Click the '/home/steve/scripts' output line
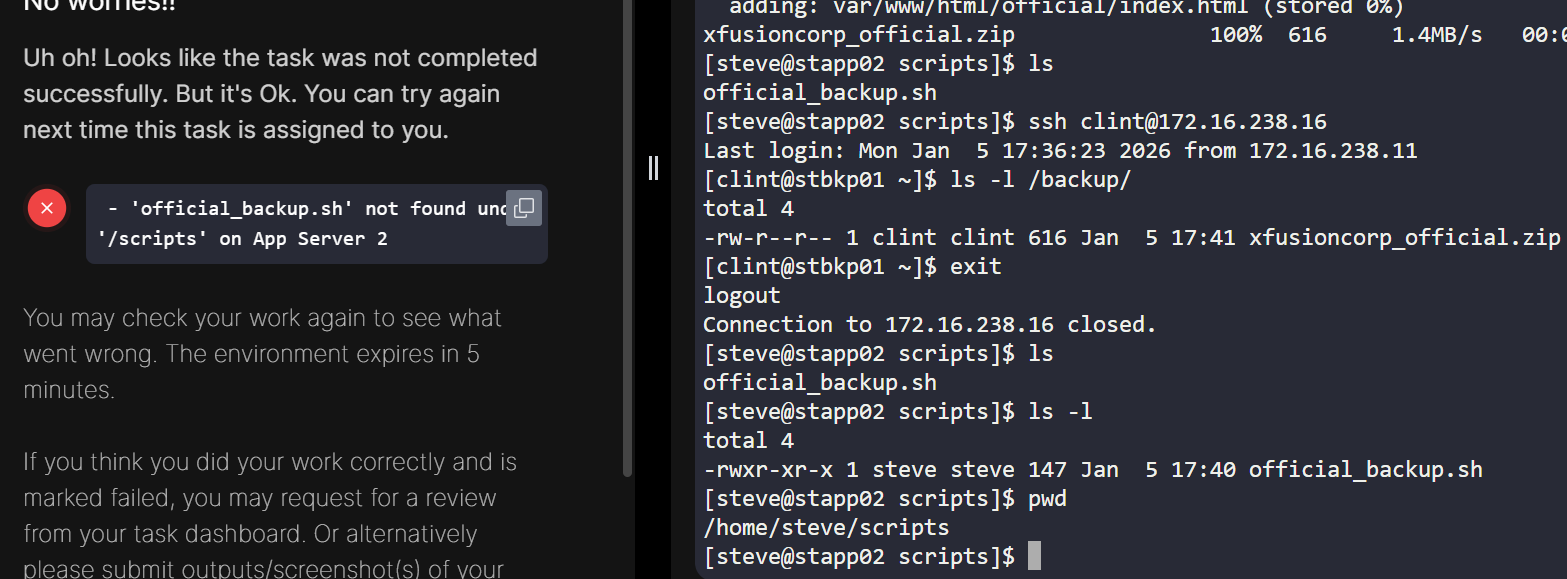The height and width of the screenshot is (579, 1567). [826, 527]
